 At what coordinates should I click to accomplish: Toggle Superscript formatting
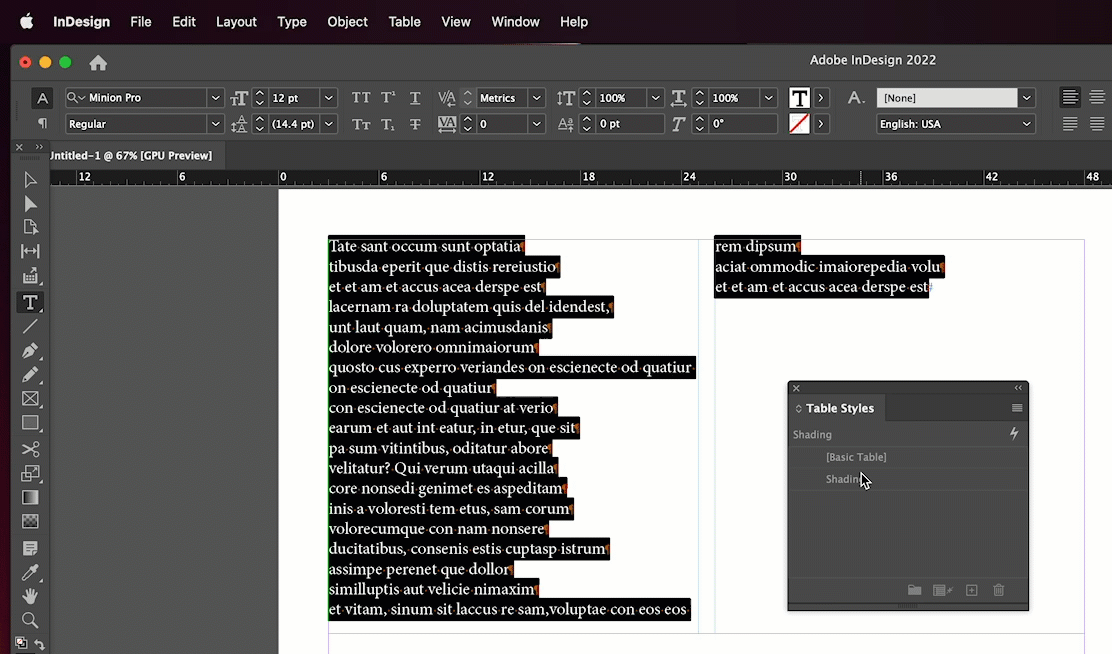point(388,98)
